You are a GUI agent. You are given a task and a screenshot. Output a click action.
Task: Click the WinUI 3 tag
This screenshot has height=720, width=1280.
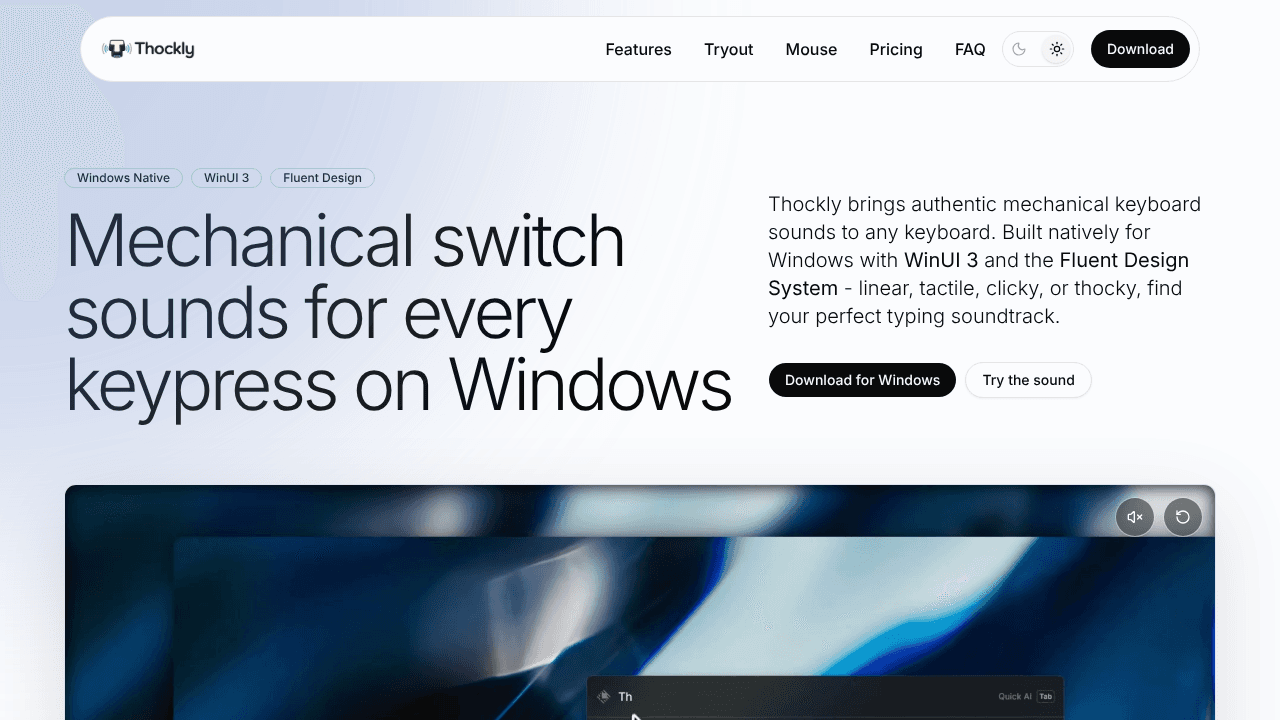coord(226,178)
